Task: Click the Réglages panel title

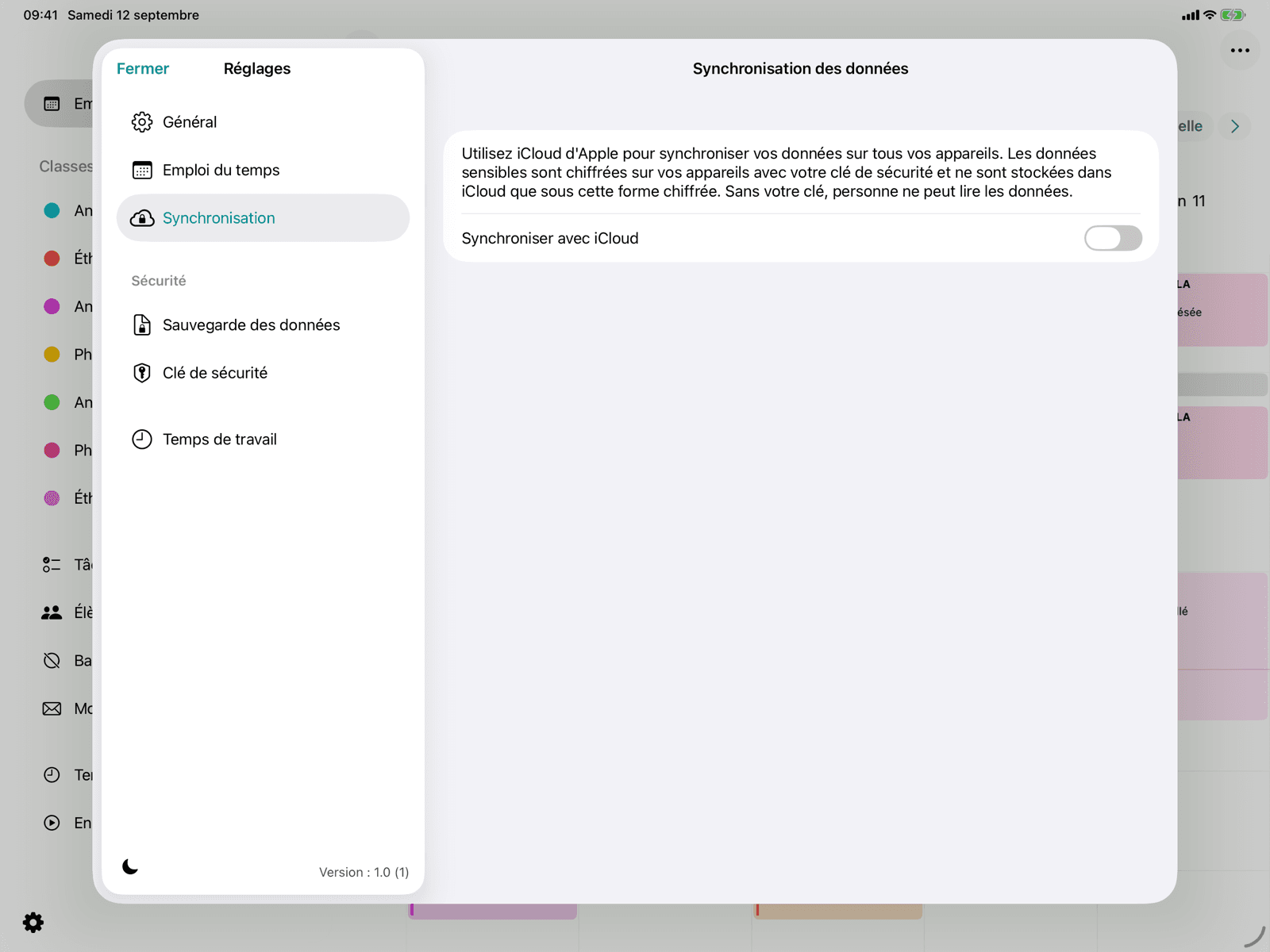Action: click(x=257, y=69)
